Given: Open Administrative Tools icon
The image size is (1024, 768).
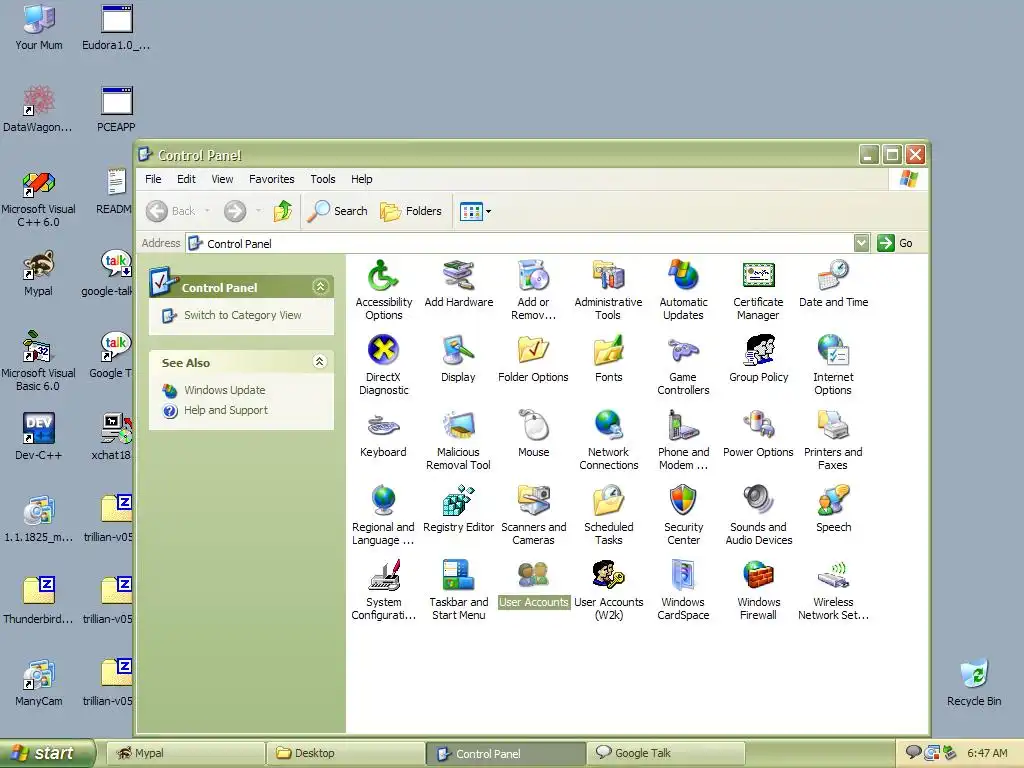Looking at the screenshot, I should [x=608, y=290].
